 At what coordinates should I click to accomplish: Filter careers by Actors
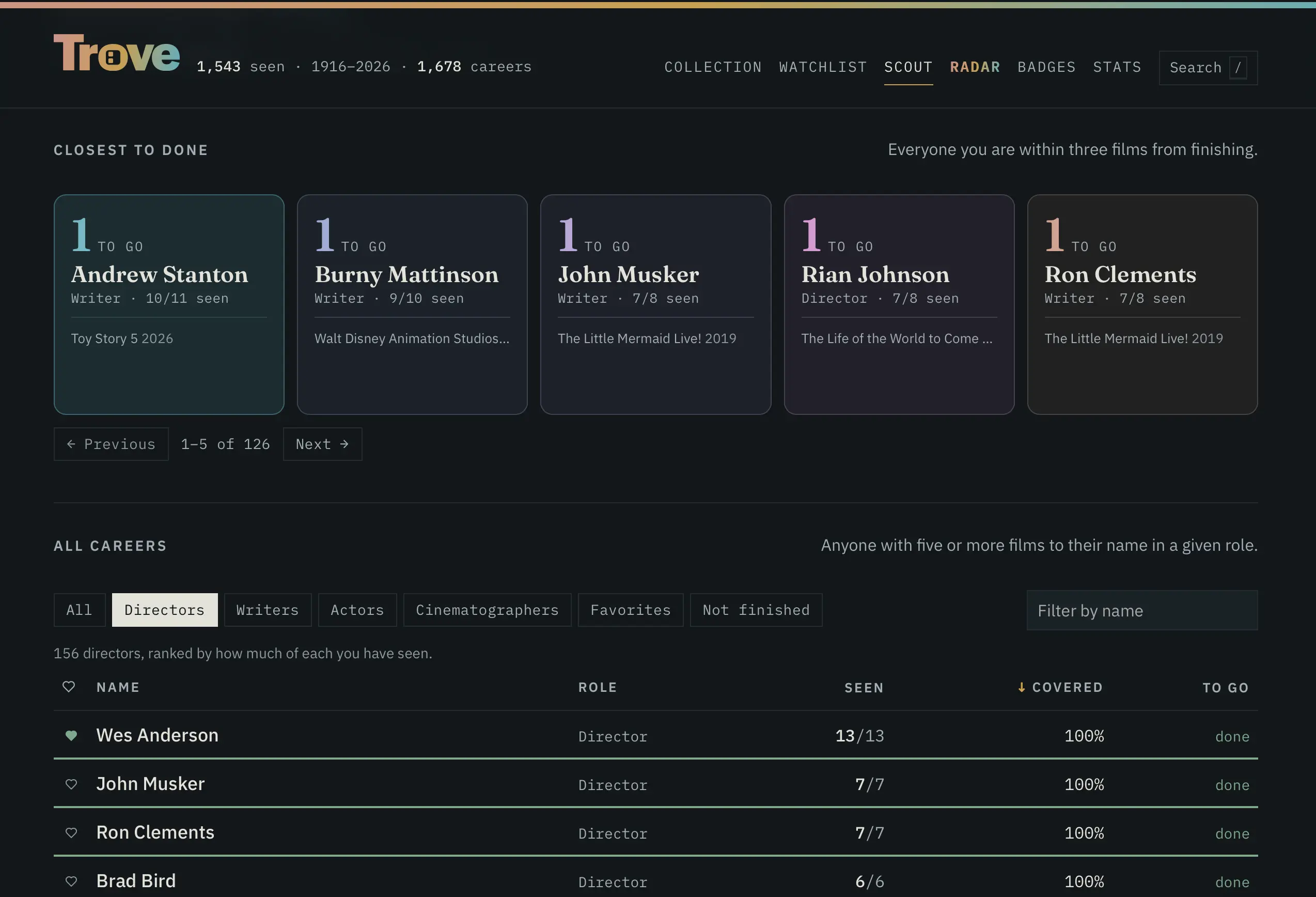coord(357,610)
